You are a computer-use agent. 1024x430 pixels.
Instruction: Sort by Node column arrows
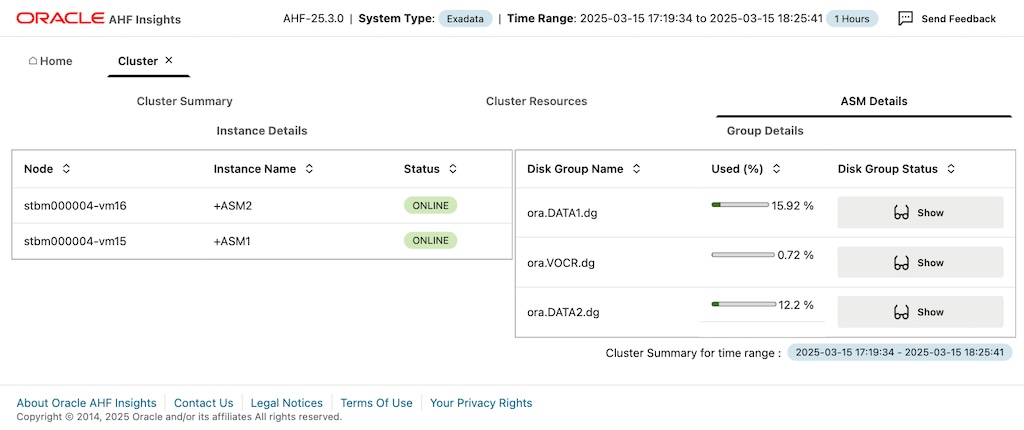click(66, 169)
